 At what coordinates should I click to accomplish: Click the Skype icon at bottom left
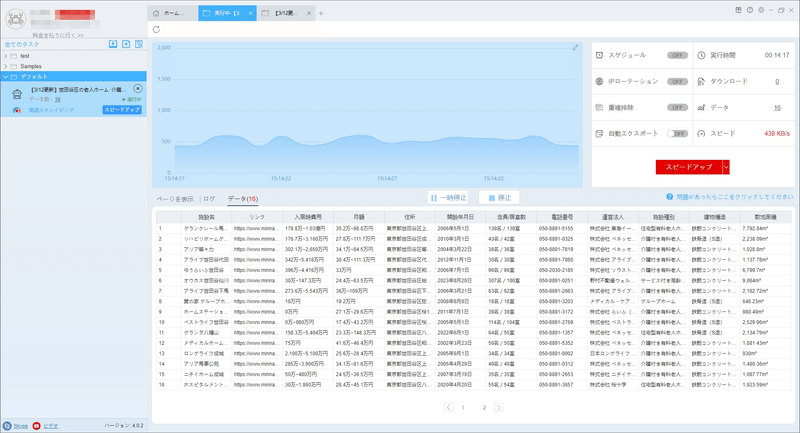[7, 426]
